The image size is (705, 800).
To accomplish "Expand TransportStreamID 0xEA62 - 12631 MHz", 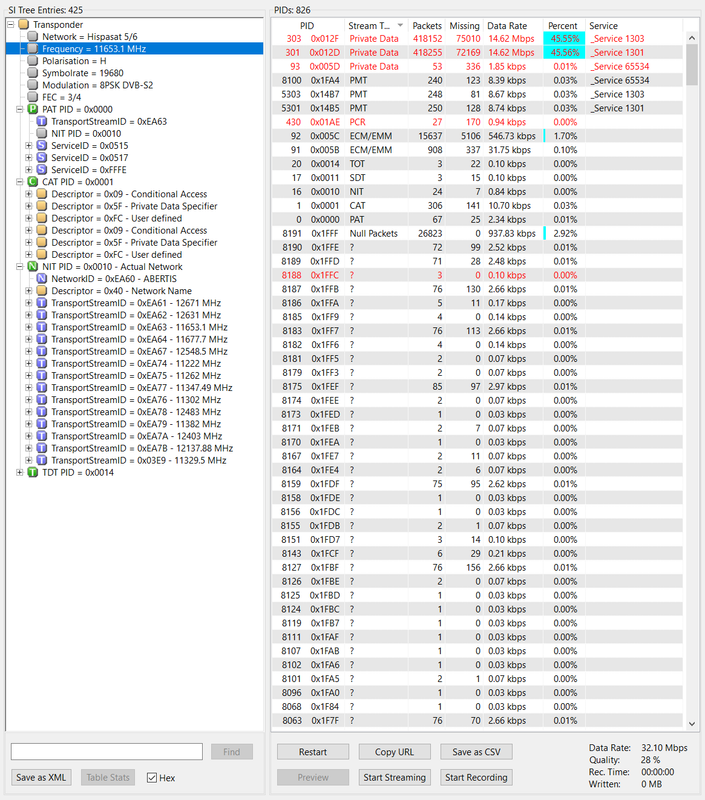I will tap(29, 315).
